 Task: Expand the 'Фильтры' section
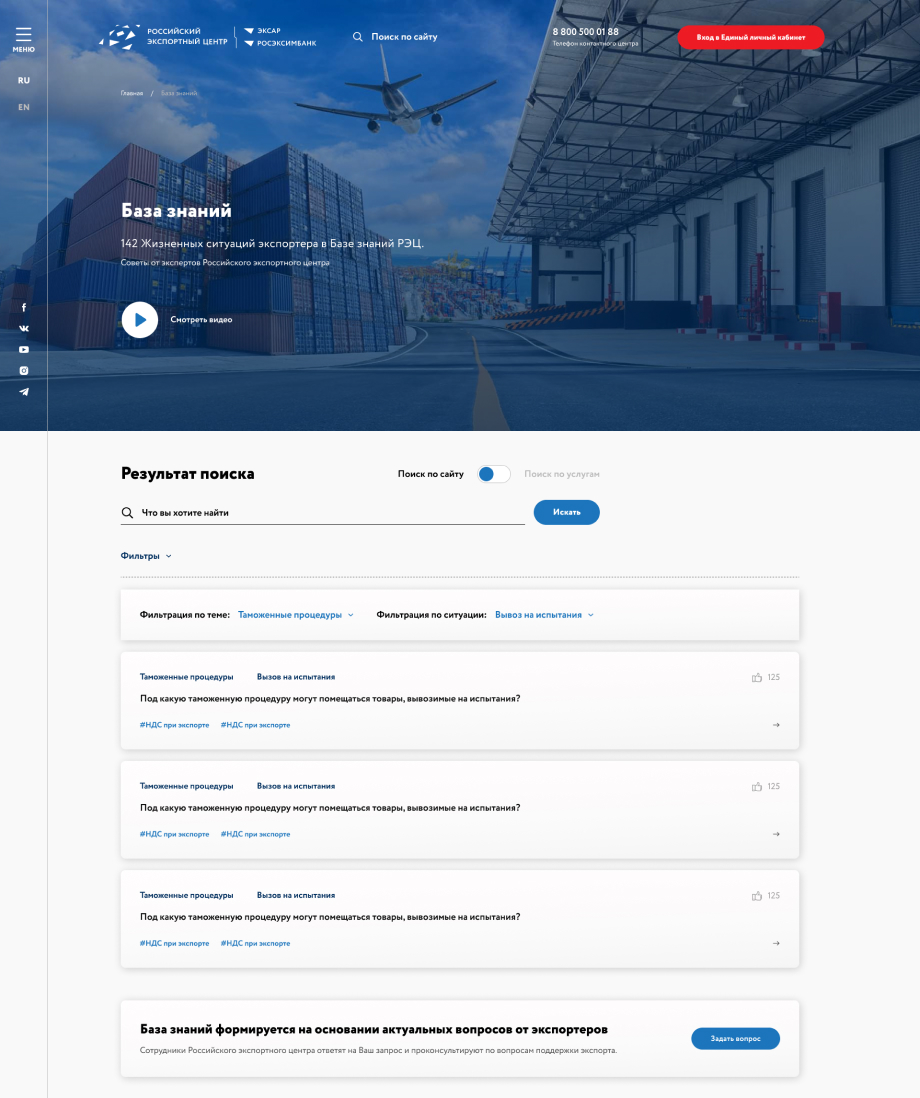tap(146, 556)
